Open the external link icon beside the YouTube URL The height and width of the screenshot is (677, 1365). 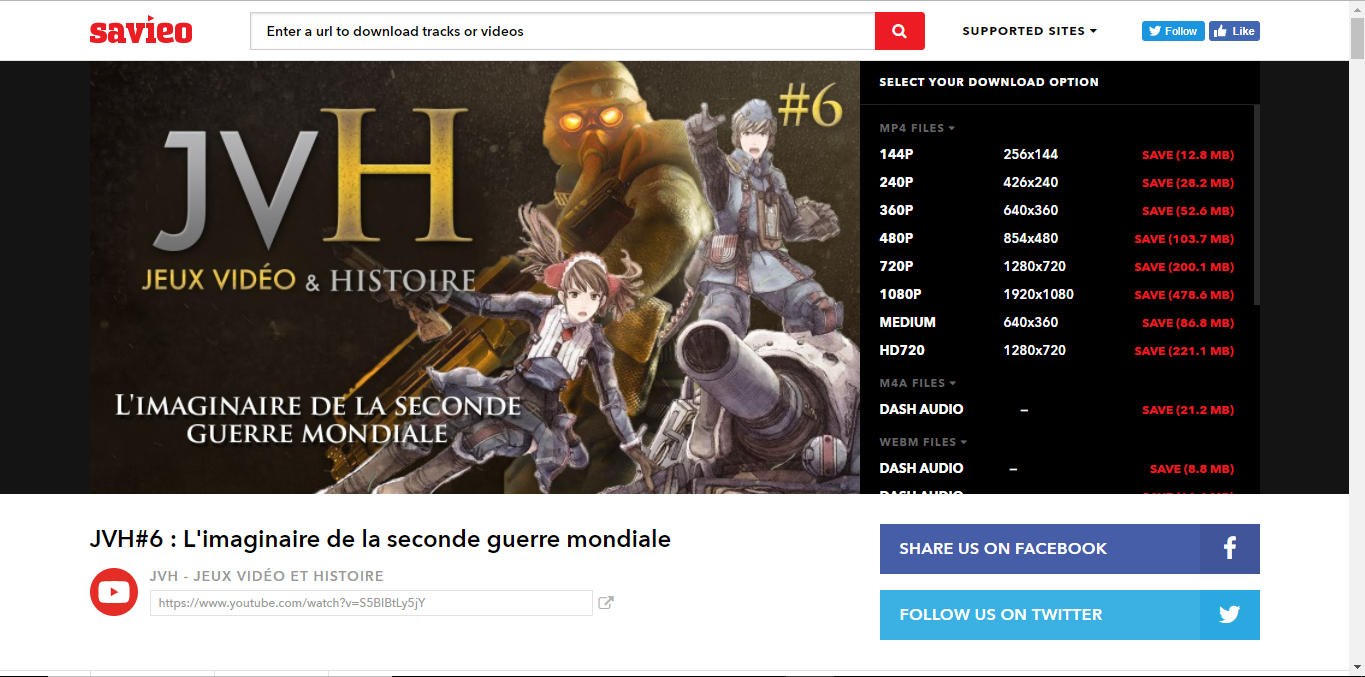click(x=606, y=603)
